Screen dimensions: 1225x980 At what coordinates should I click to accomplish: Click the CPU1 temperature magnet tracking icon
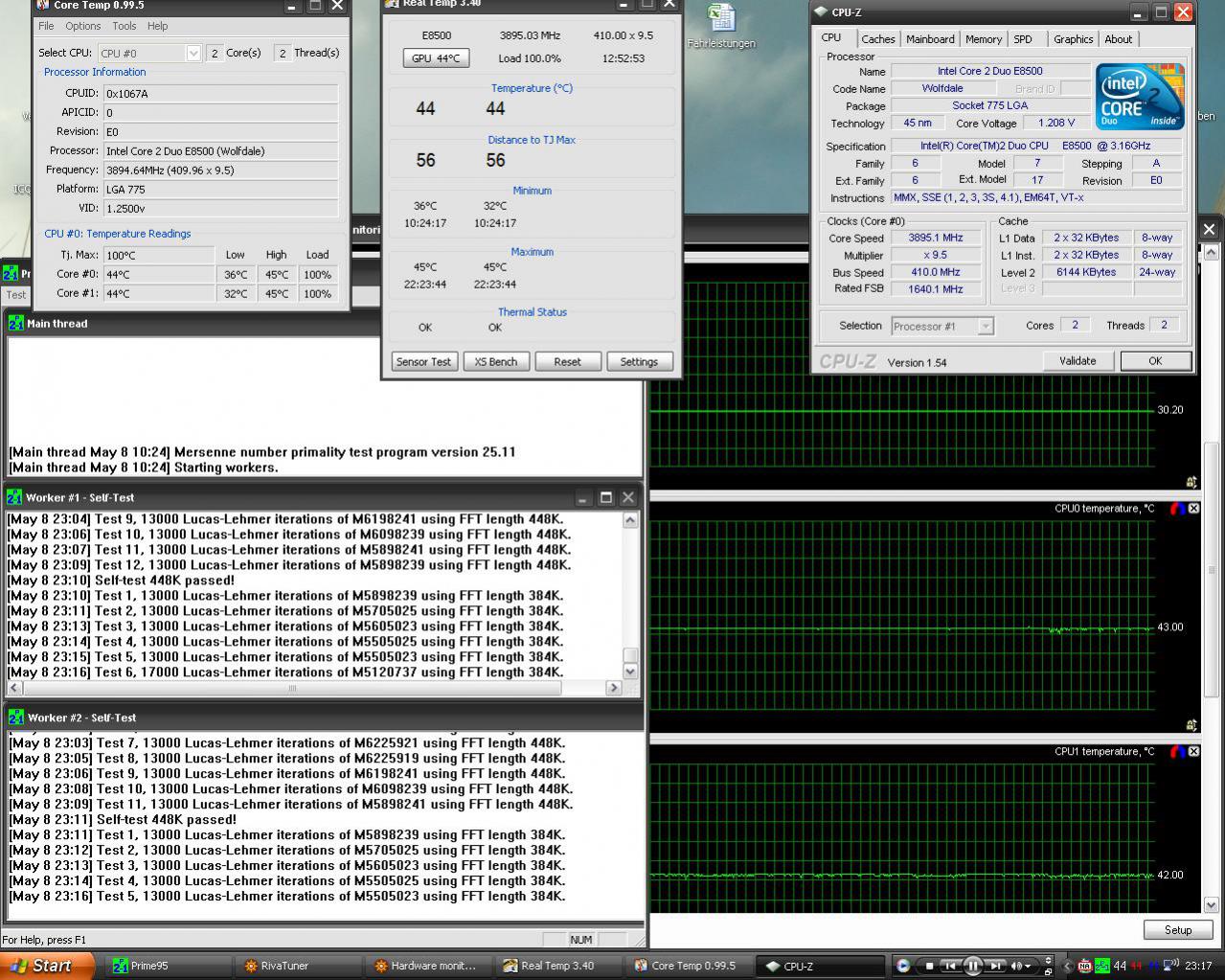[x=1177, y=752]
